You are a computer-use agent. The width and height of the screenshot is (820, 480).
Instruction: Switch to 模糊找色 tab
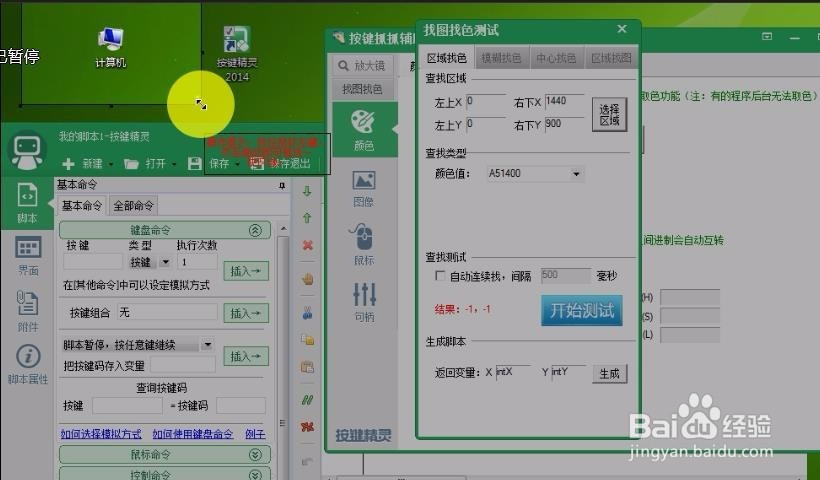coord(501,58)
